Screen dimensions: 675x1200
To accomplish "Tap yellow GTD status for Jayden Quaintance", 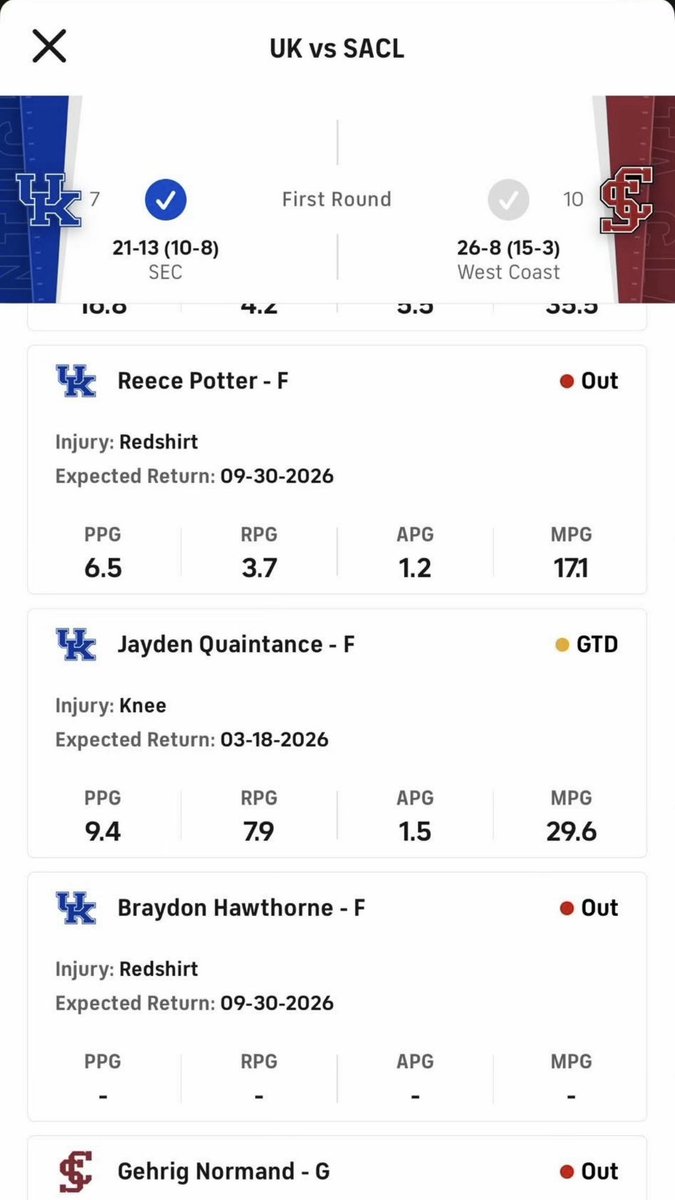I will [587, 644].
